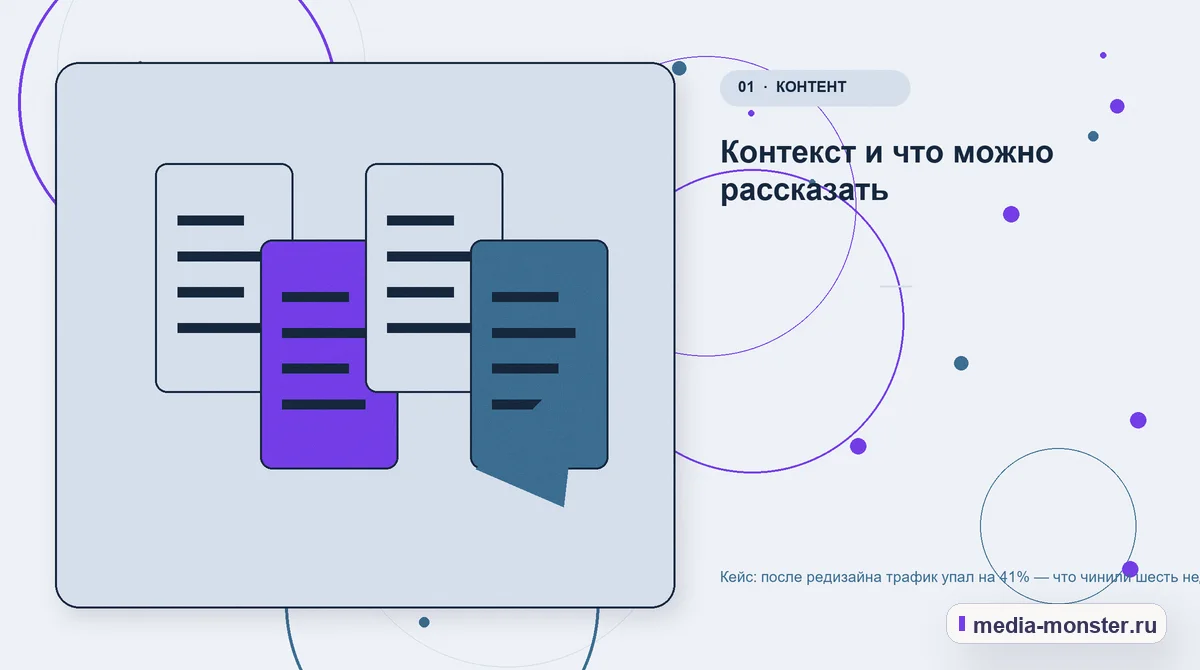
Task: Click the blue speech-bubble document icon
Action: [539, 371]
